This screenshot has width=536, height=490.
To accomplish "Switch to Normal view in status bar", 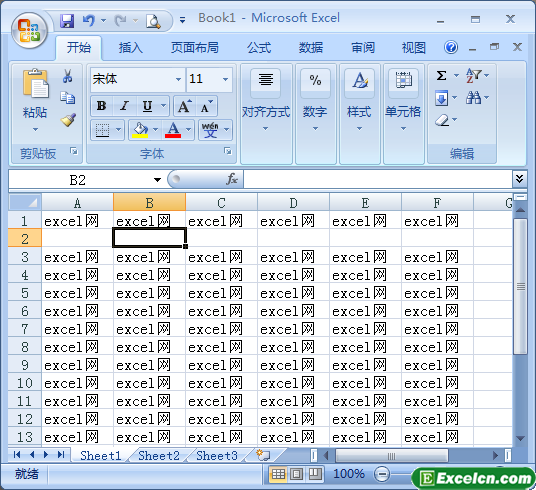I will click(x=278, y=474).
